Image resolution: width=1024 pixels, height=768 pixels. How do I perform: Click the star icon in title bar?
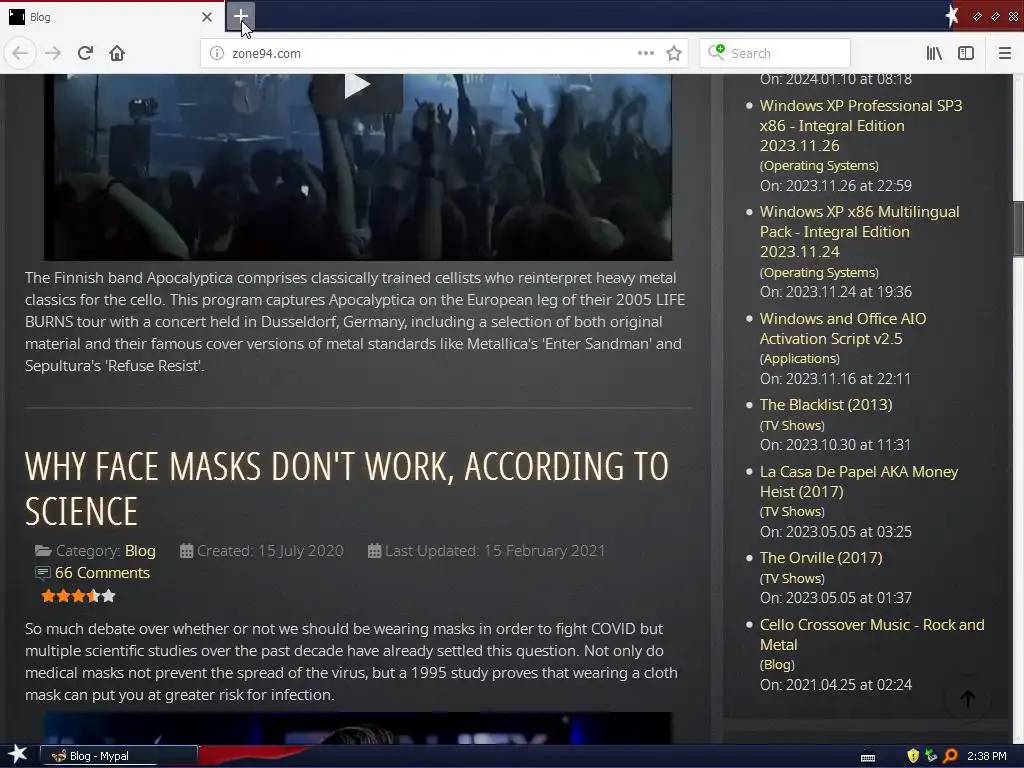tap(952, 15)
